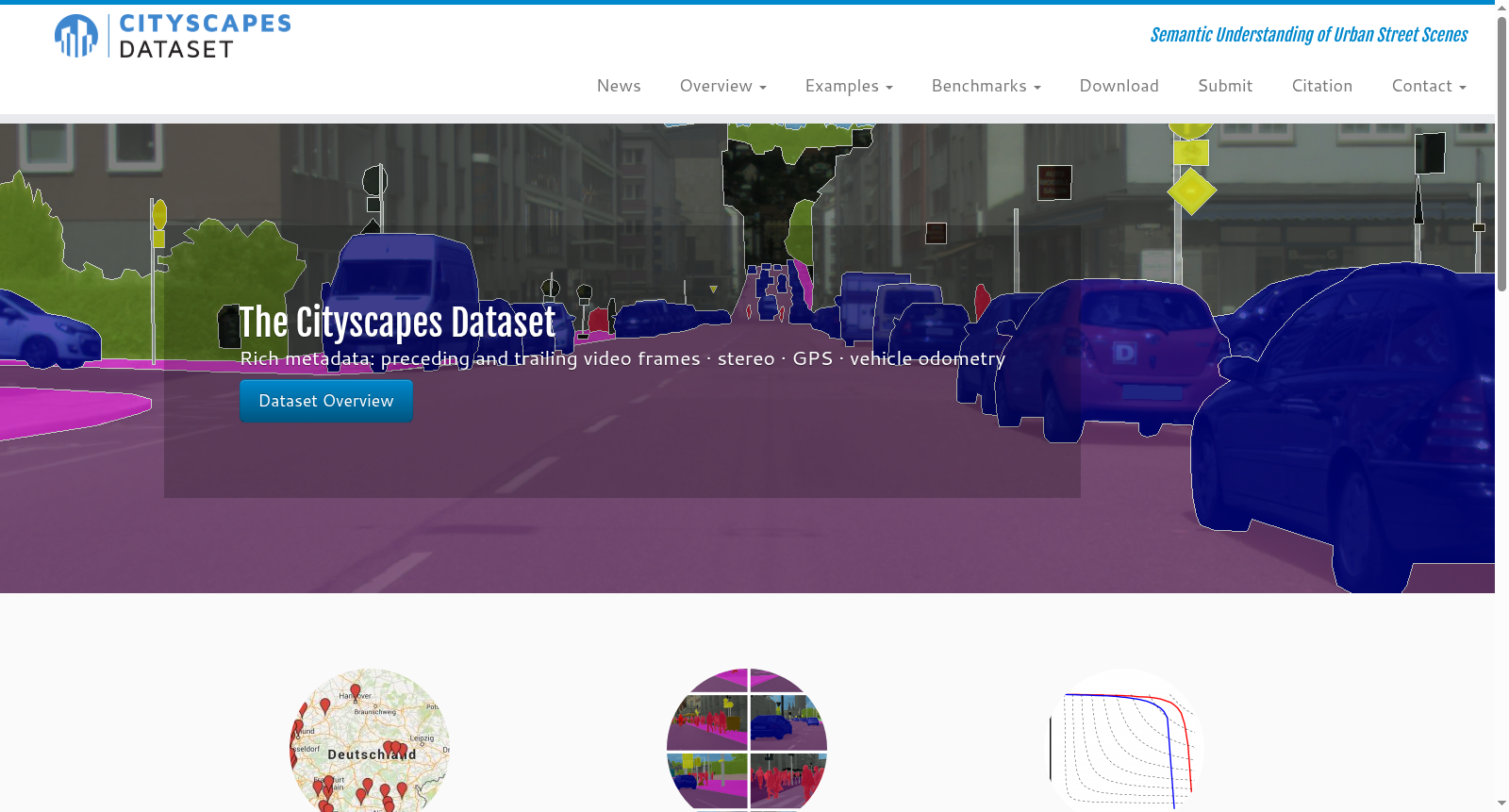Expand the Contact dropdown menu
Screen dimensions: 1509x812
[1429, 86]
